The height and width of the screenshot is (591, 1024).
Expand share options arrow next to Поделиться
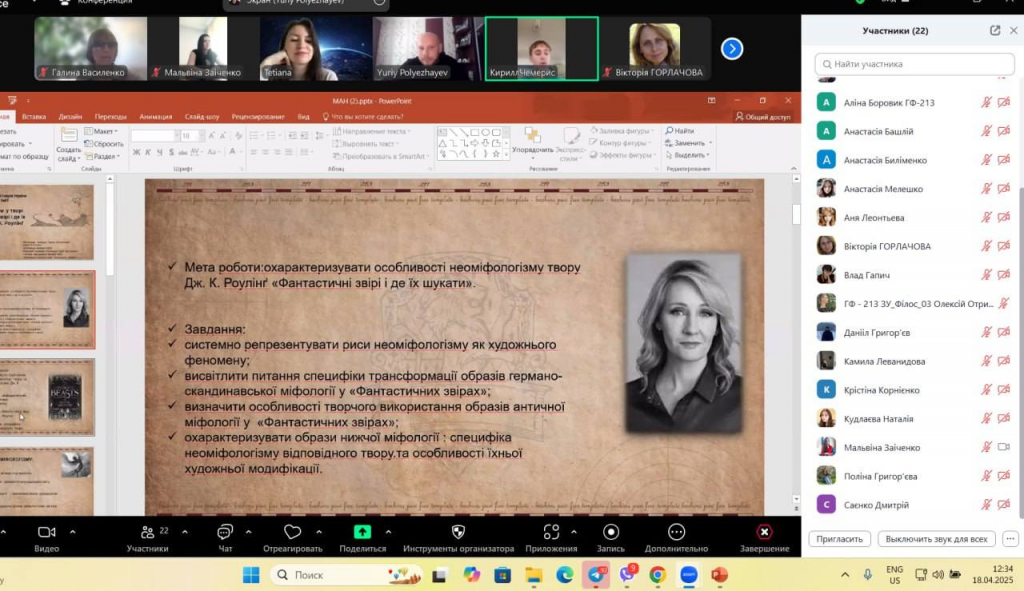click(389, 532)
